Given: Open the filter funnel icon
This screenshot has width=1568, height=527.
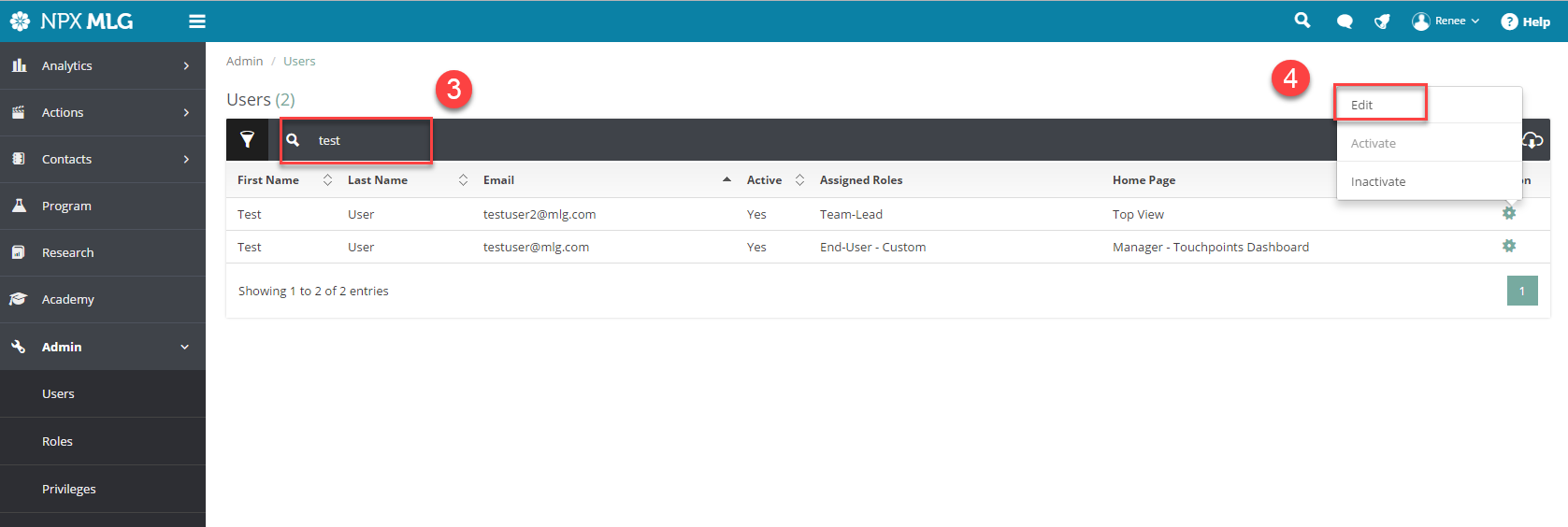Looking at the screenshot, I should [248, 140].
